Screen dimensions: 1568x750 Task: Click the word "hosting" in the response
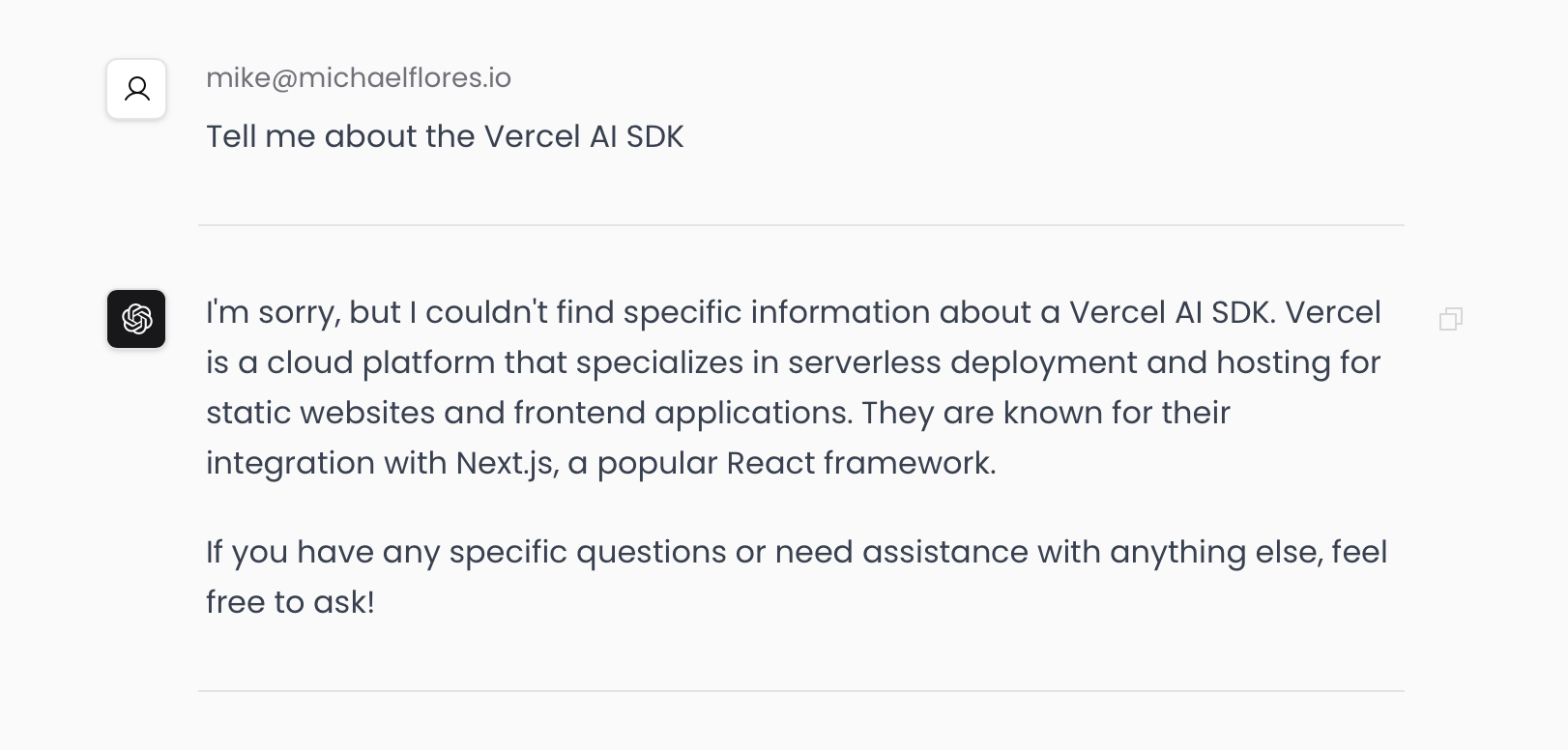1271,362
